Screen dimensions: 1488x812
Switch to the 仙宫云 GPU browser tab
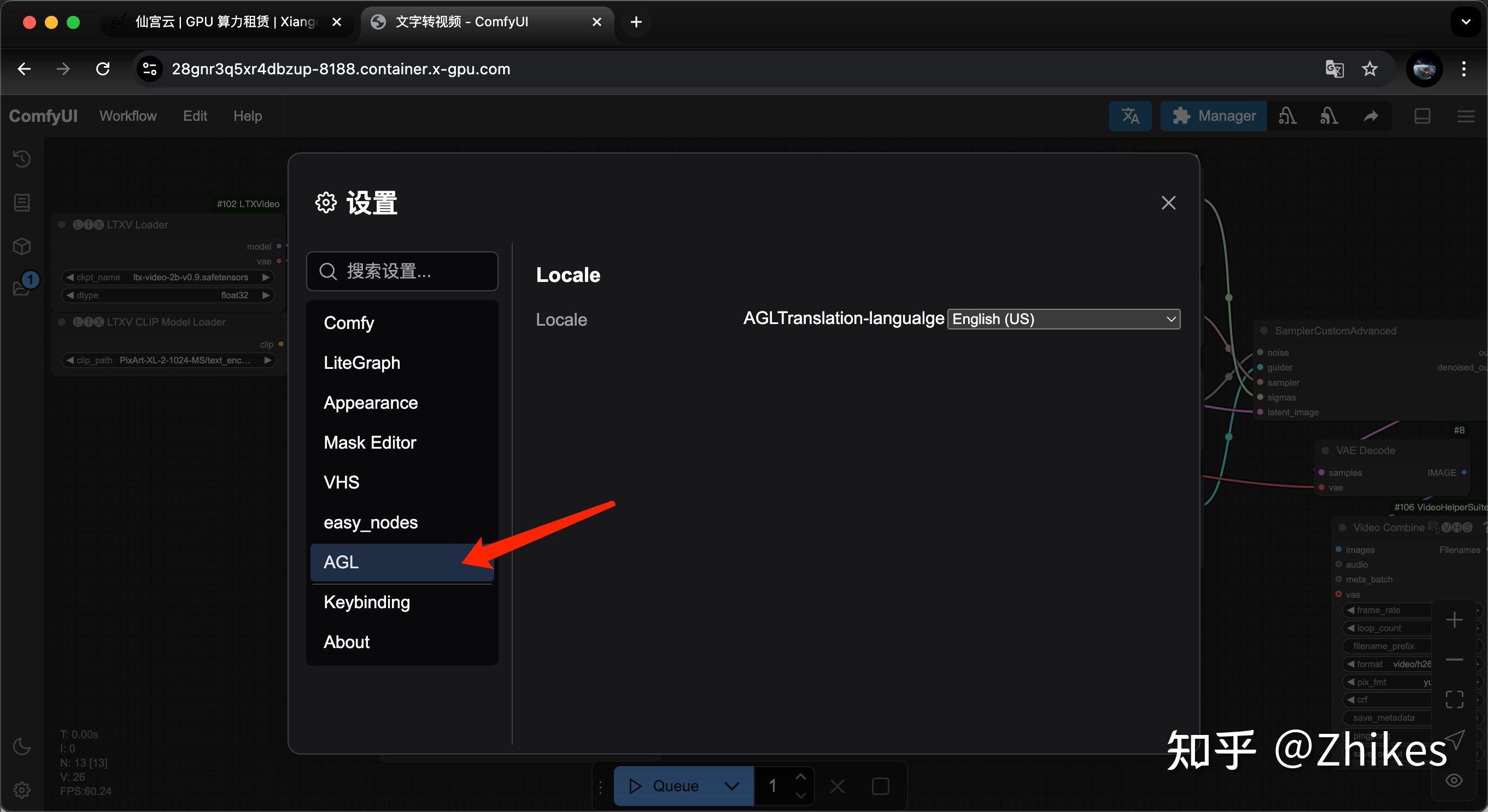[227, 22]
